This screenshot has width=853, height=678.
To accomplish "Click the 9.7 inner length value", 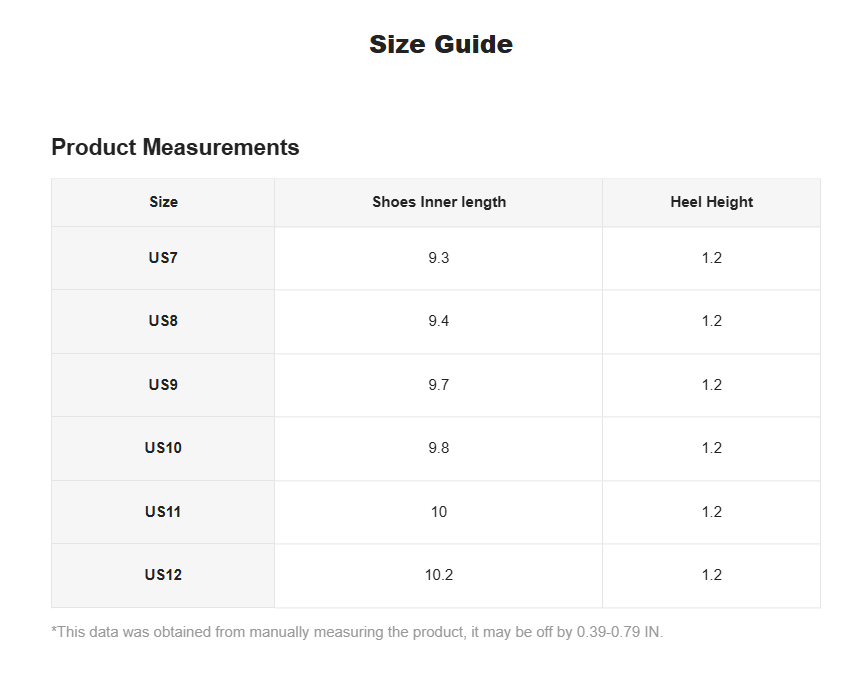I will coord(438,385).
